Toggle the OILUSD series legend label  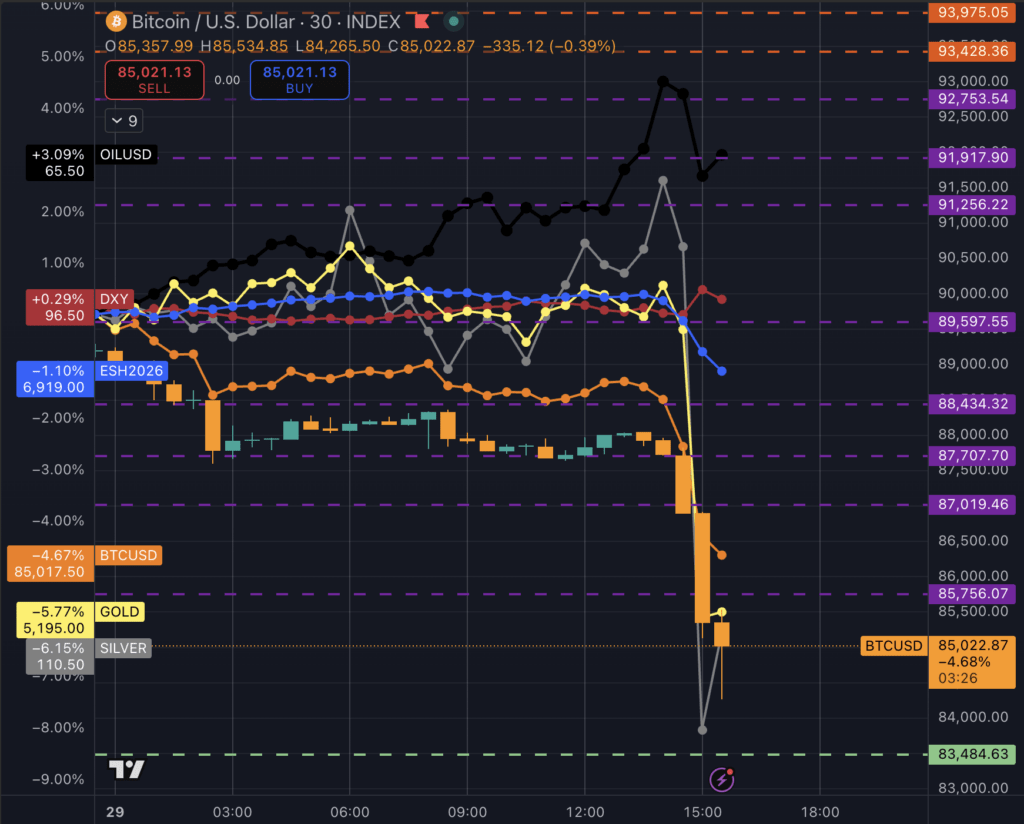pos(126,154)
